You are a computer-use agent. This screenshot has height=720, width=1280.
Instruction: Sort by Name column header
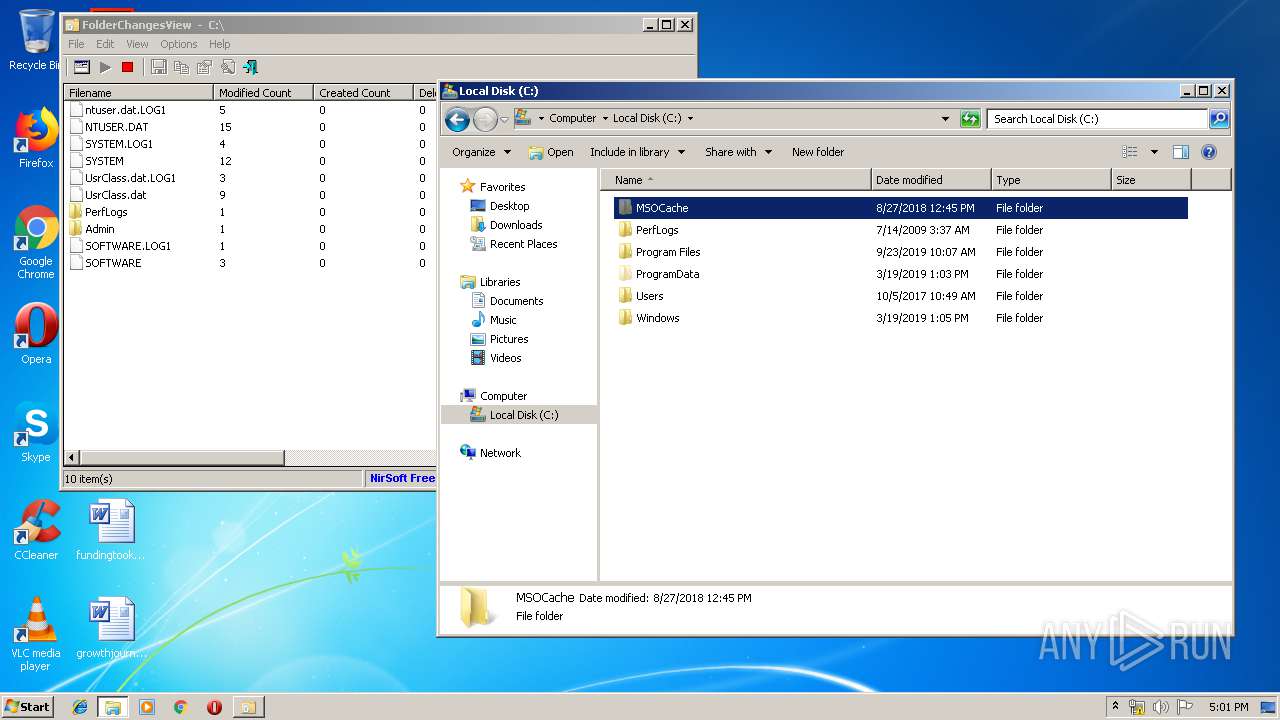coord(737,180)
